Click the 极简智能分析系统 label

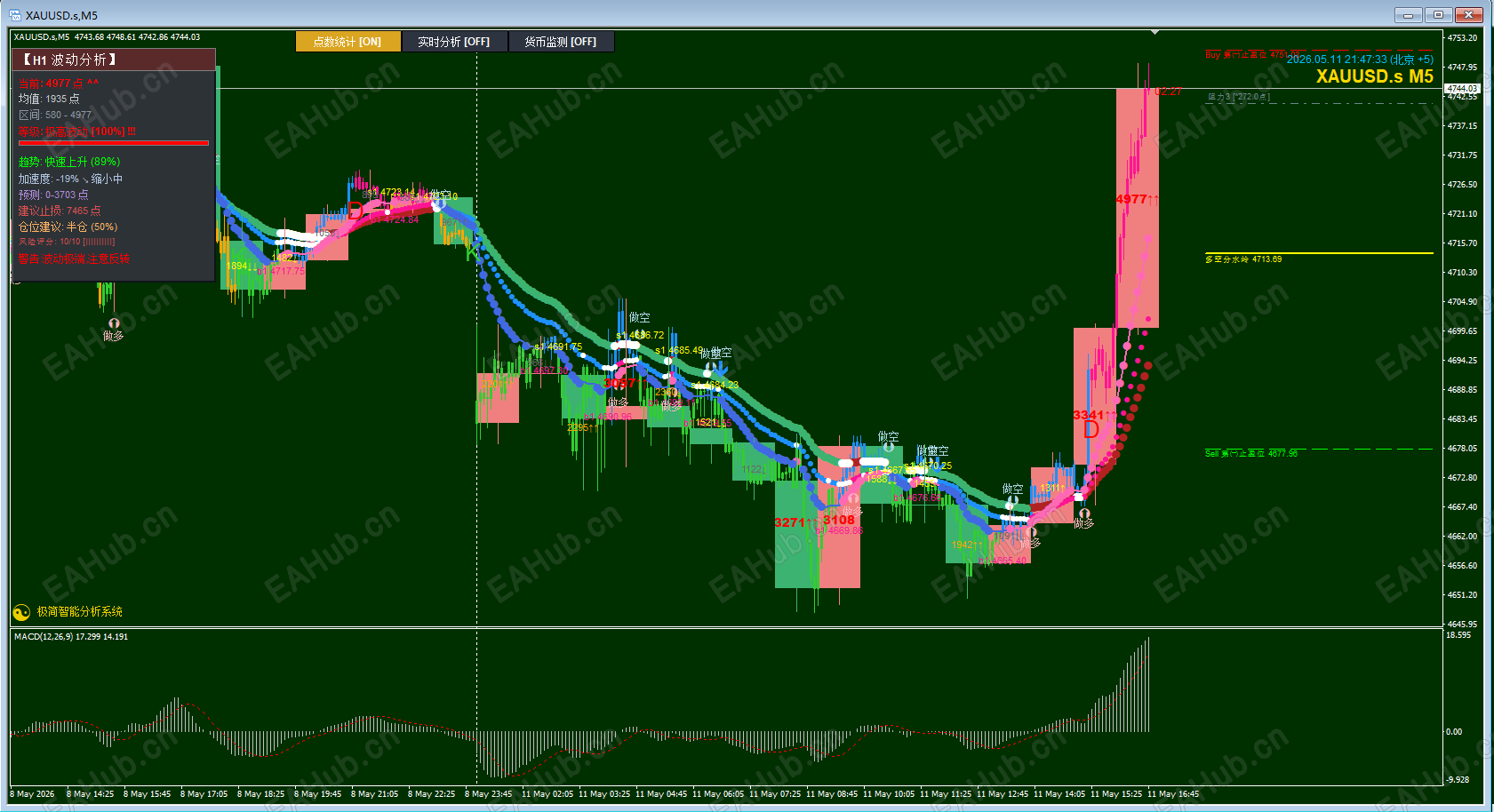tap(80, 612)
